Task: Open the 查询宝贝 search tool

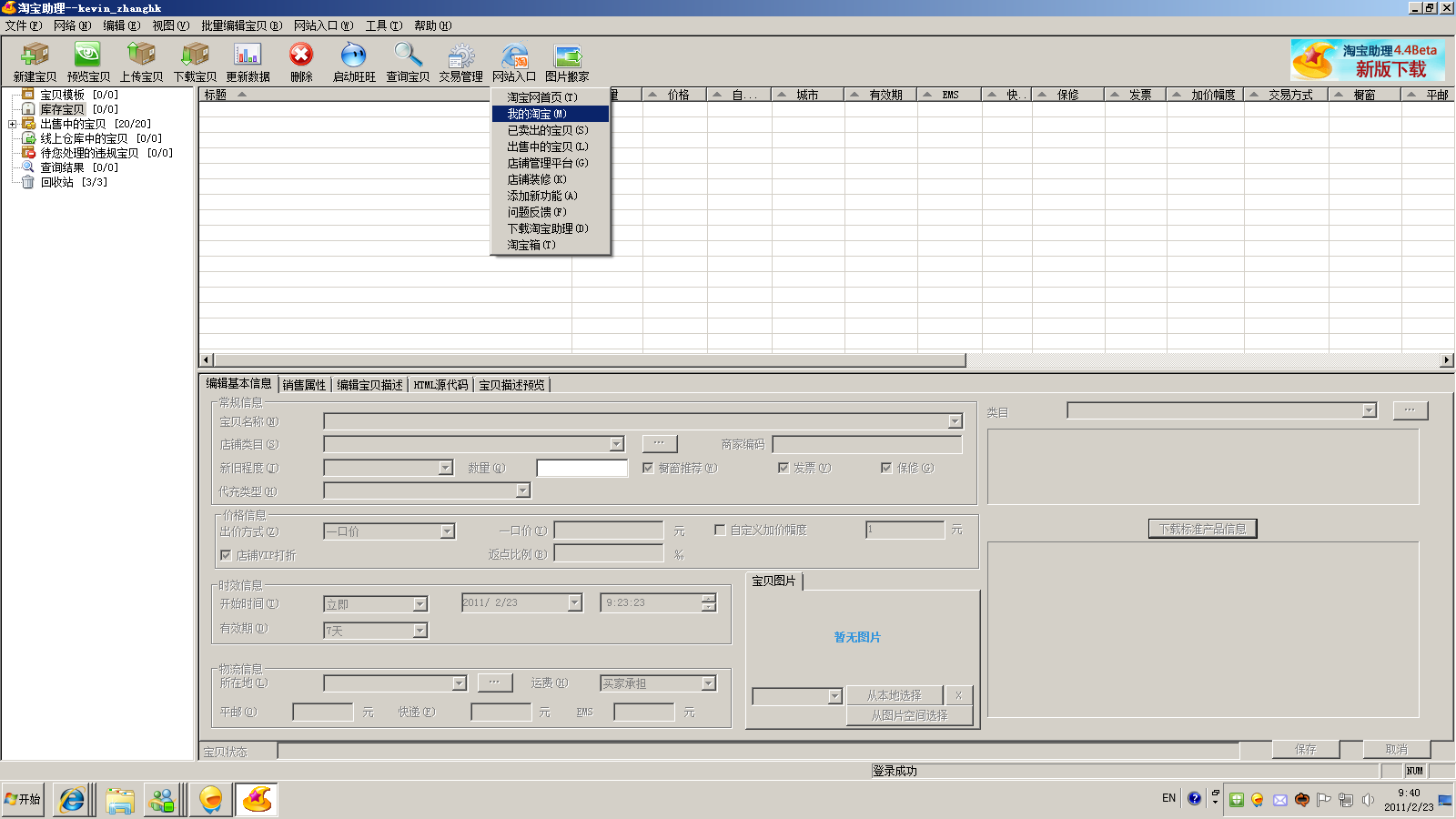Action: tap(408, 62)
